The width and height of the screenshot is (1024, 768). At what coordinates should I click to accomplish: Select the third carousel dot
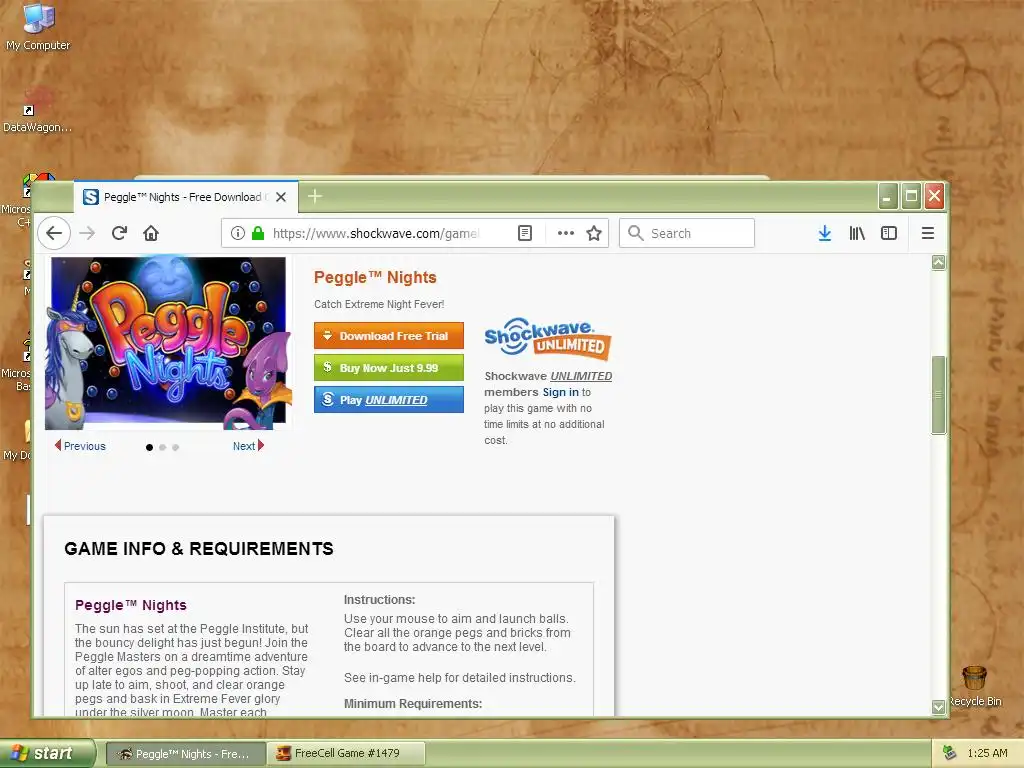175,447
